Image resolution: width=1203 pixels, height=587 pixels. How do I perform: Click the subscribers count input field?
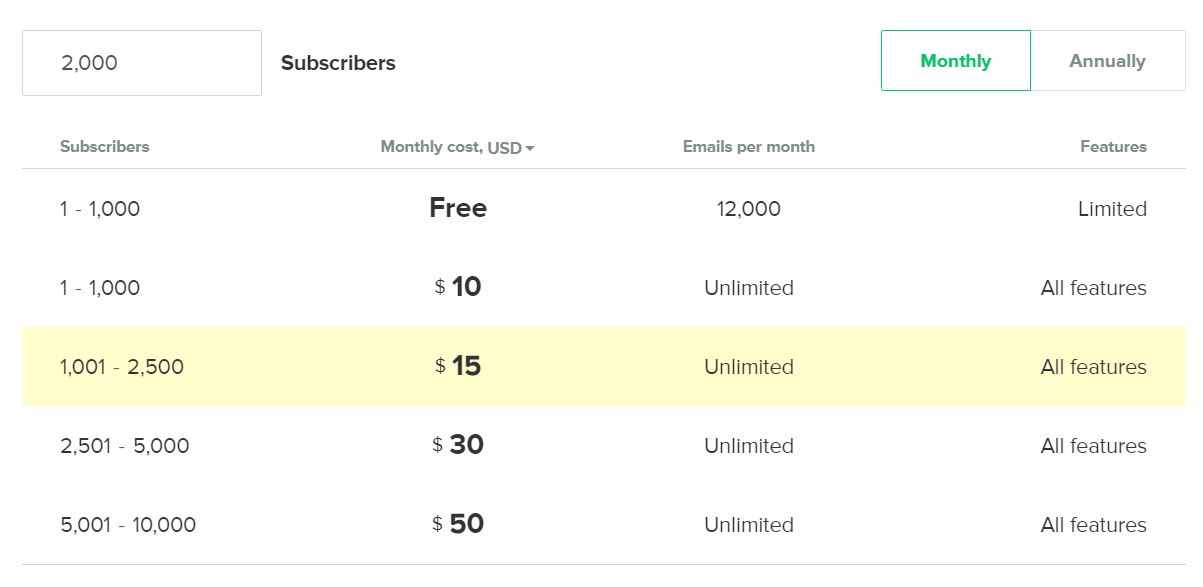(142, 63)
